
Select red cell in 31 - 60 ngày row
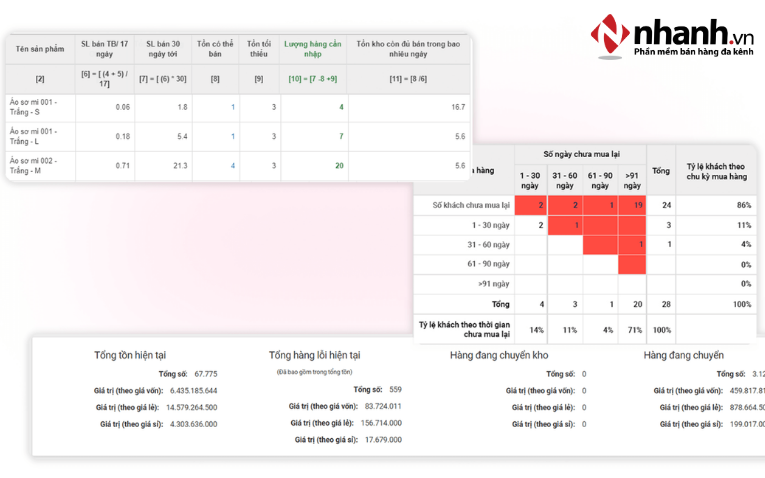[633, 244]
